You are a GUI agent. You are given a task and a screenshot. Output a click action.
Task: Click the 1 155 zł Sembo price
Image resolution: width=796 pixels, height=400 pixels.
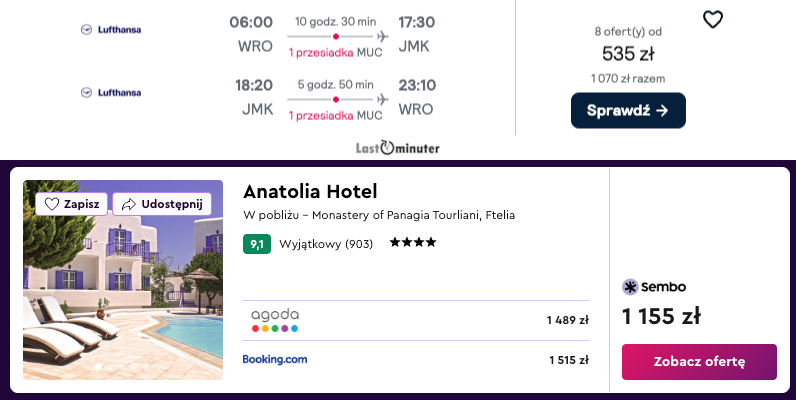661,316
